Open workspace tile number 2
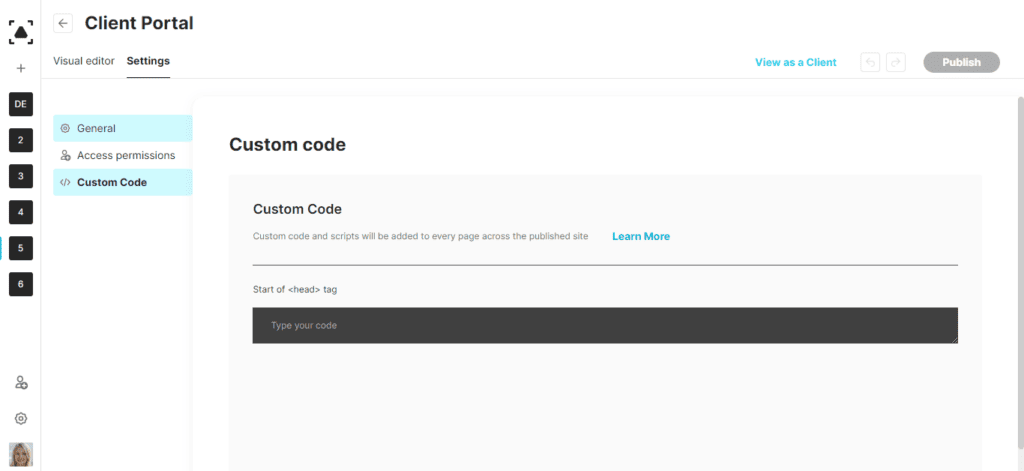The image size is (1024, 471). coord(21,140)
